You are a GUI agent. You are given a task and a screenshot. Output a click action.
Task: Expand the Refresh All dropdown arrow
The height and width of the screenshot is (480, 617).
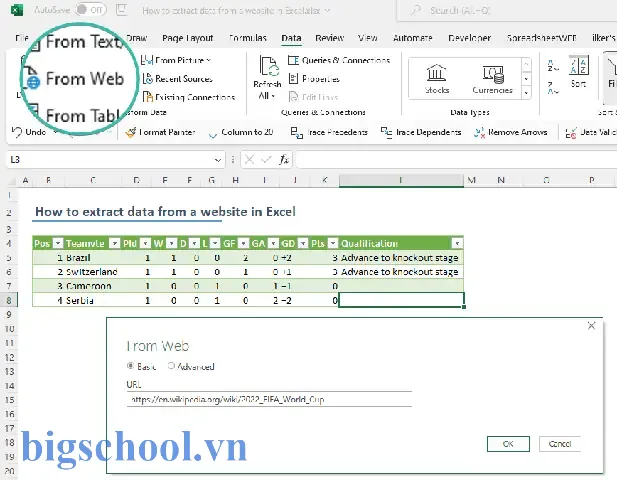pos(273,96)
